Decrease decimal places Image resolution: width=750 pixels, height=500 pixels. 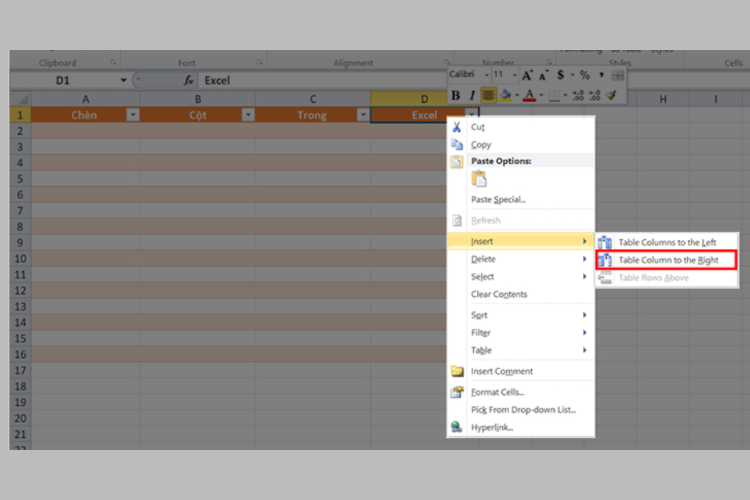(x=595, y=95)
